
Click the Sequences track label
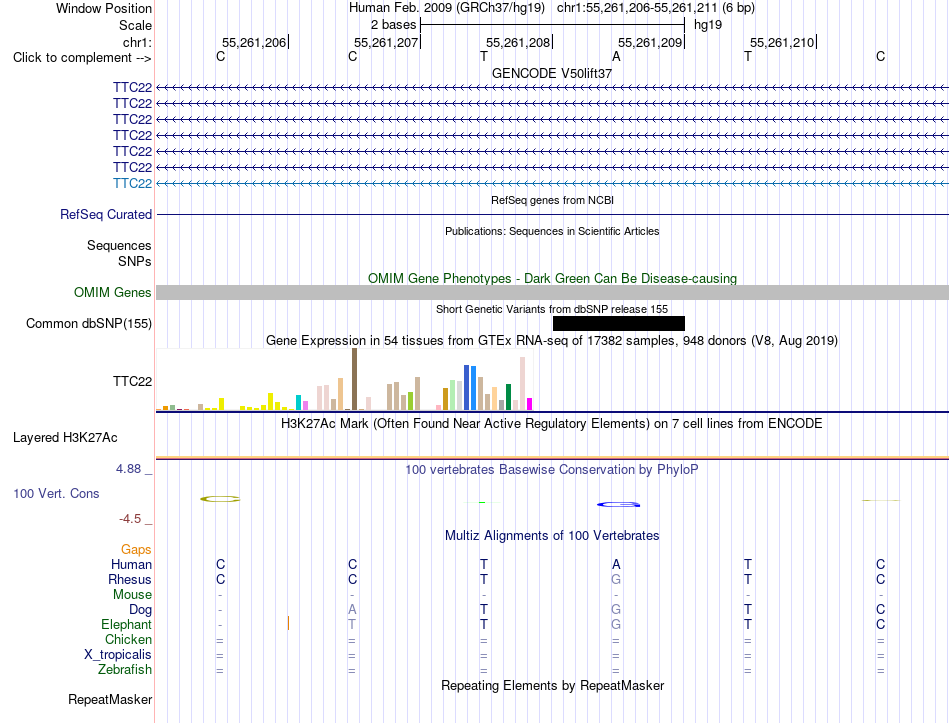(119, 245)
